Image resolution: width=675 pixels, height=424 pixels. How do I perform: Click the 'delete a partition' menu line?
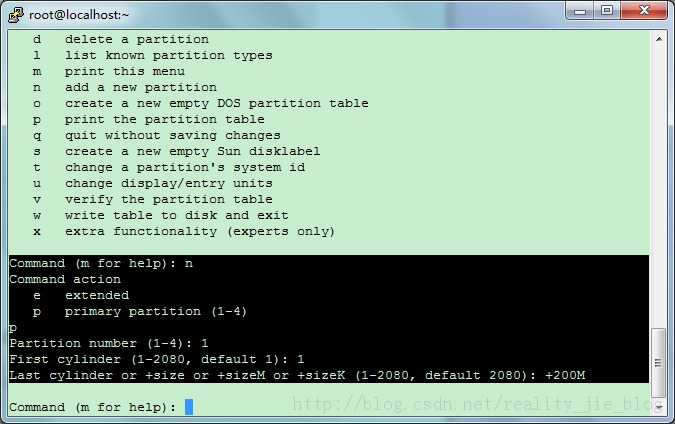[x=137, y=39]
